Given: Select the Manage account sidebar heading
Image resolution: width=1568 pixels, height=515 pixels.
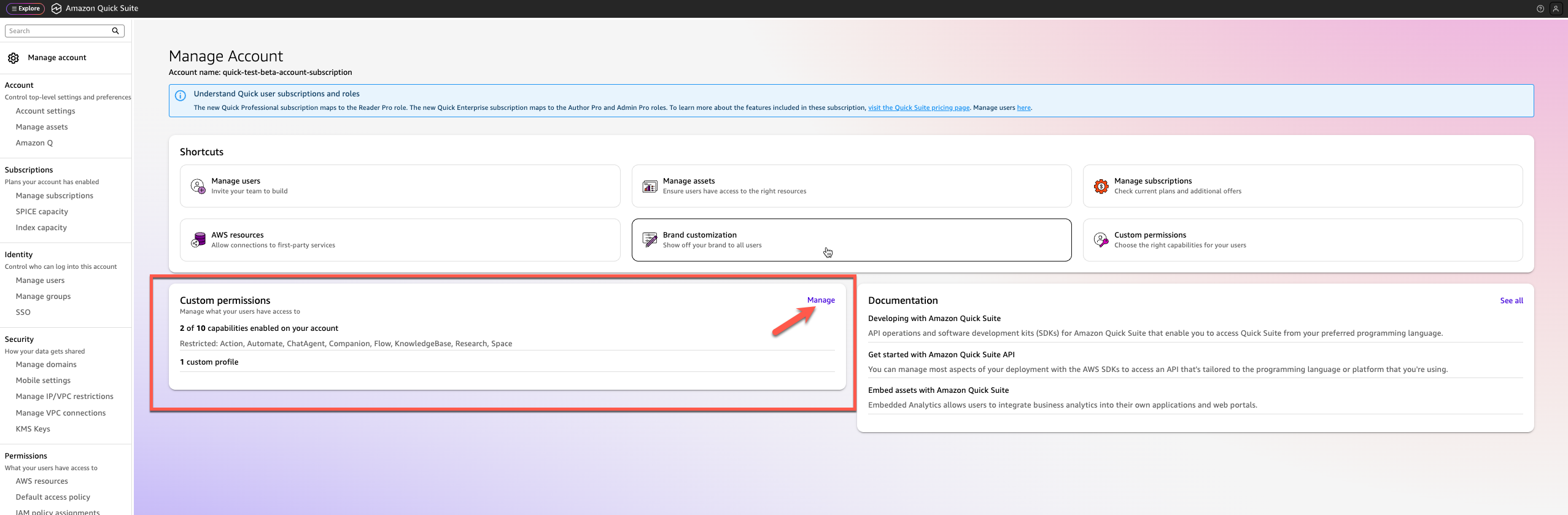Looking at the screenshot, I should (57, 58).
